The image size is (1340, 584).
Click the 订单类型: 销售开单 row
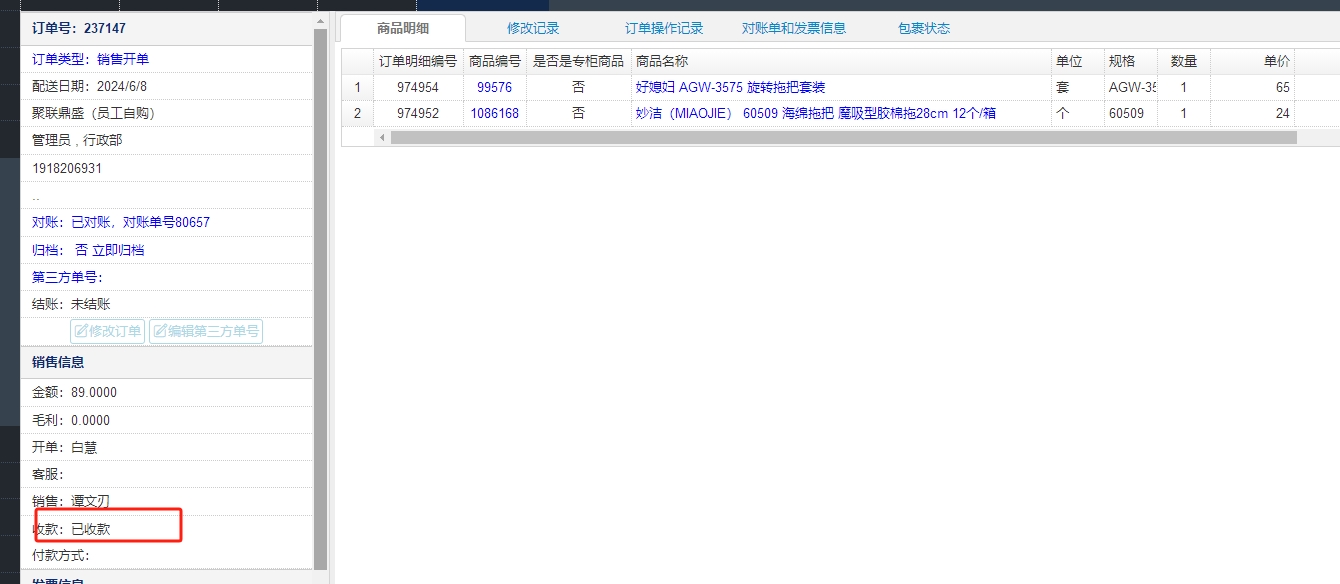[166, 59]
